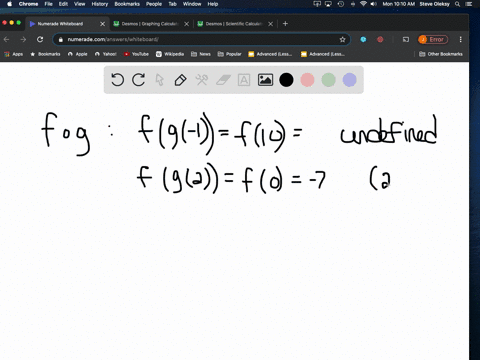Choose the black pen color
This screenshot has height=360, width=480.
(286, 80)
